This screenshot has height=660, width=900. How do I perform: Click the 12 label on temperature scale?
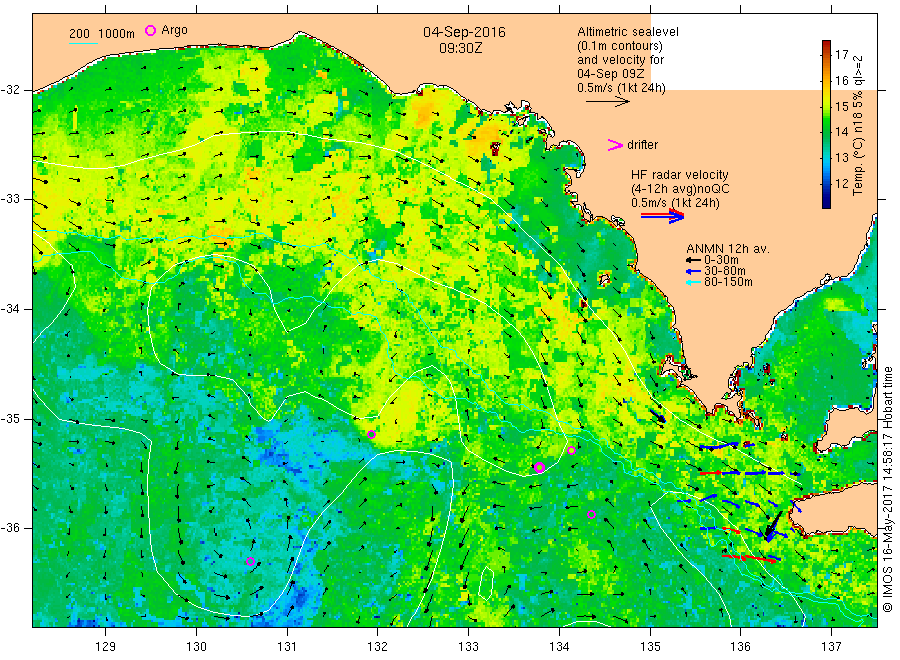(x=841, y=184)
